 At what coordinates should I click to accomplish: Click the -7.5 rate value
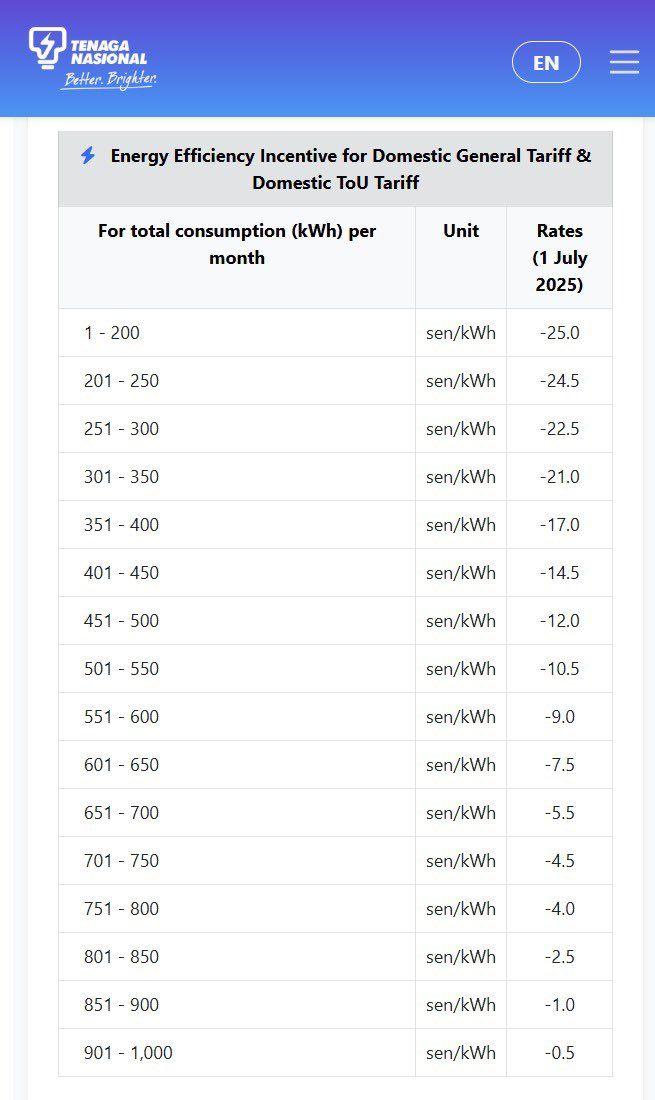tap(559, 765)
